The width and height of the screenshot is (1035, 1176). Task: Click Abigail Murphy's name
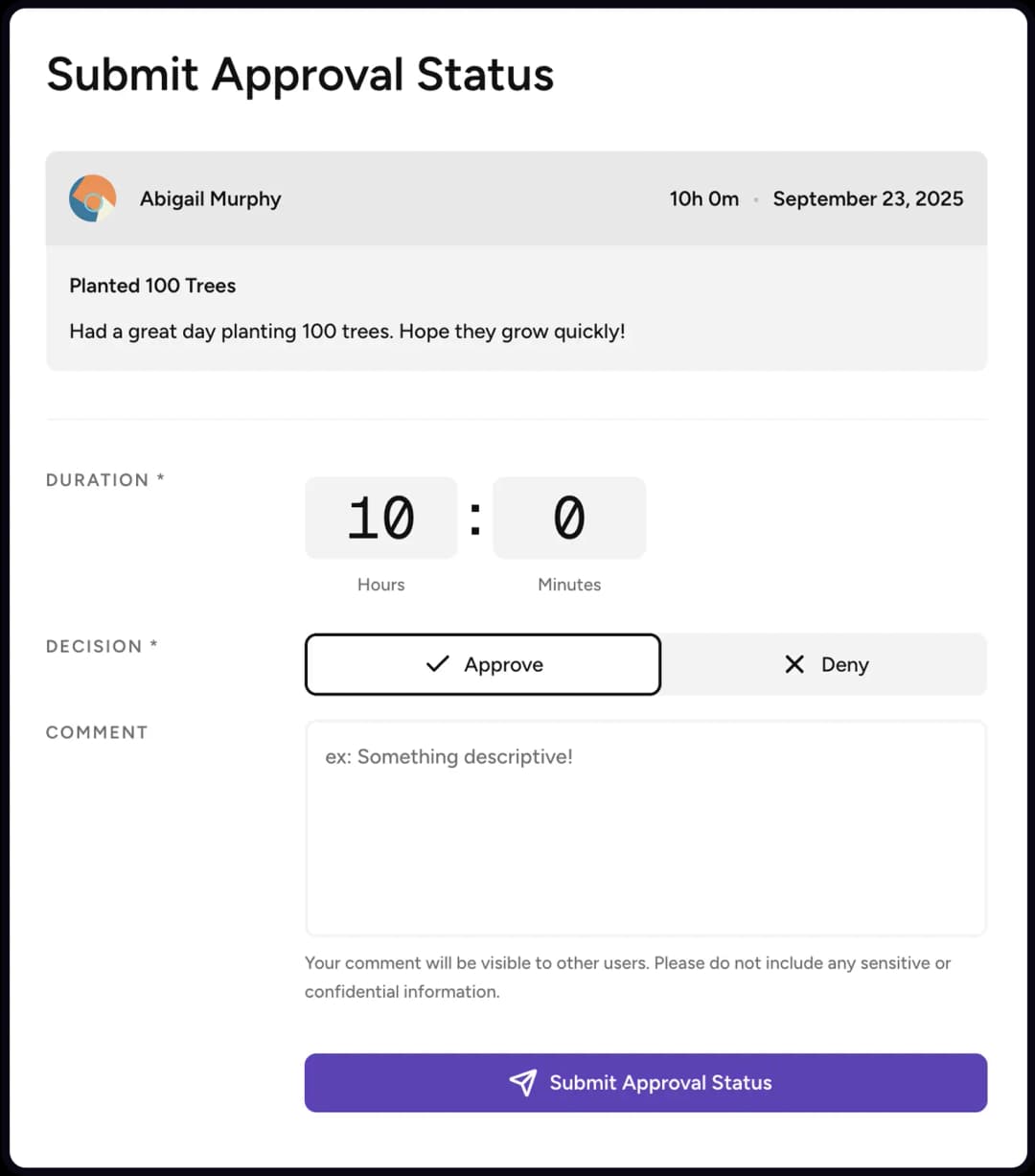(210, 198)
